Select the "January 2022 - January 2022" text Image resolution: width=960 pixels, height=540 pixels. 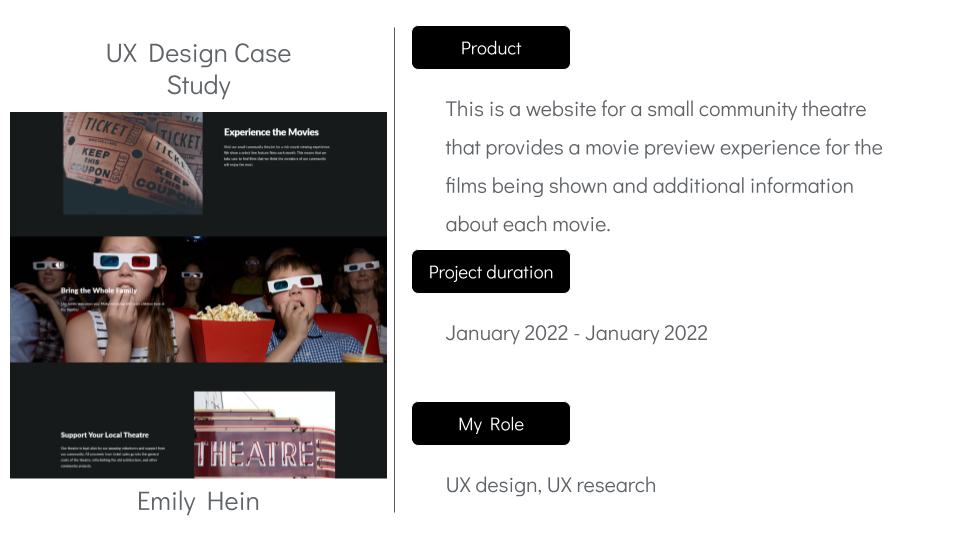pyautogui.click(x=576, y=333)
